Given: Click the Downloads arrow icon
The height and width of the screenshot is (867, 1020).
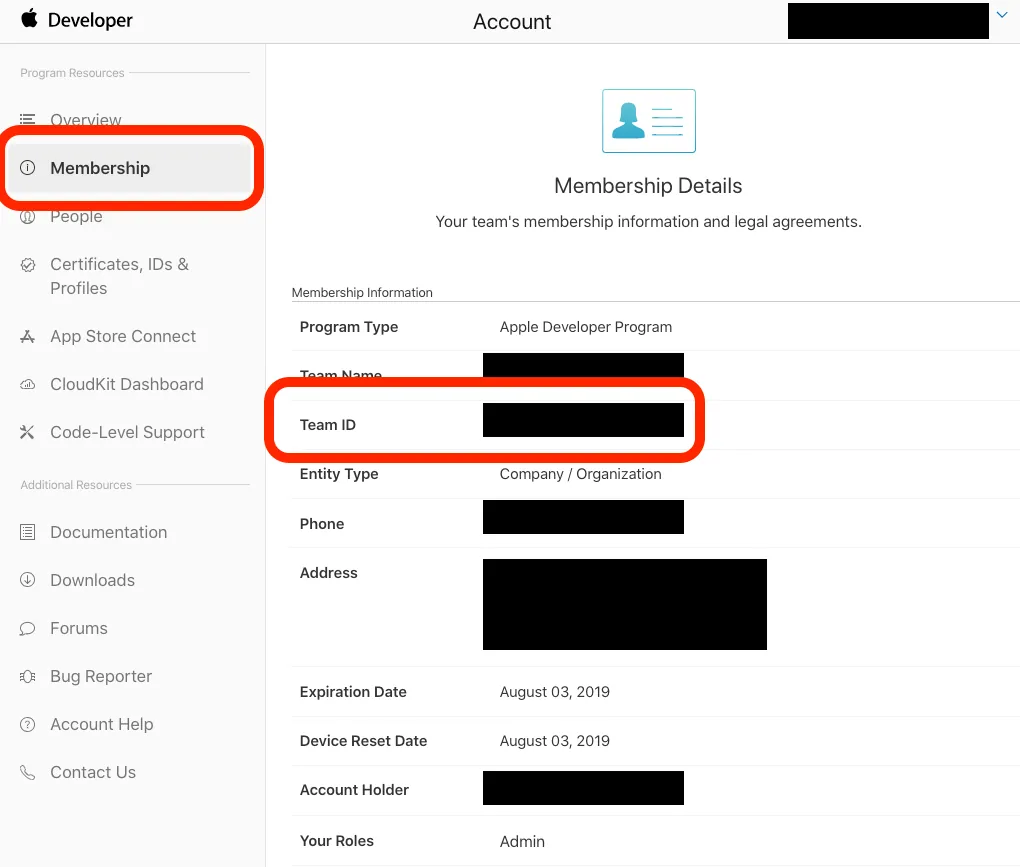Looking at the screenshot, I should (x=28, y=581).
